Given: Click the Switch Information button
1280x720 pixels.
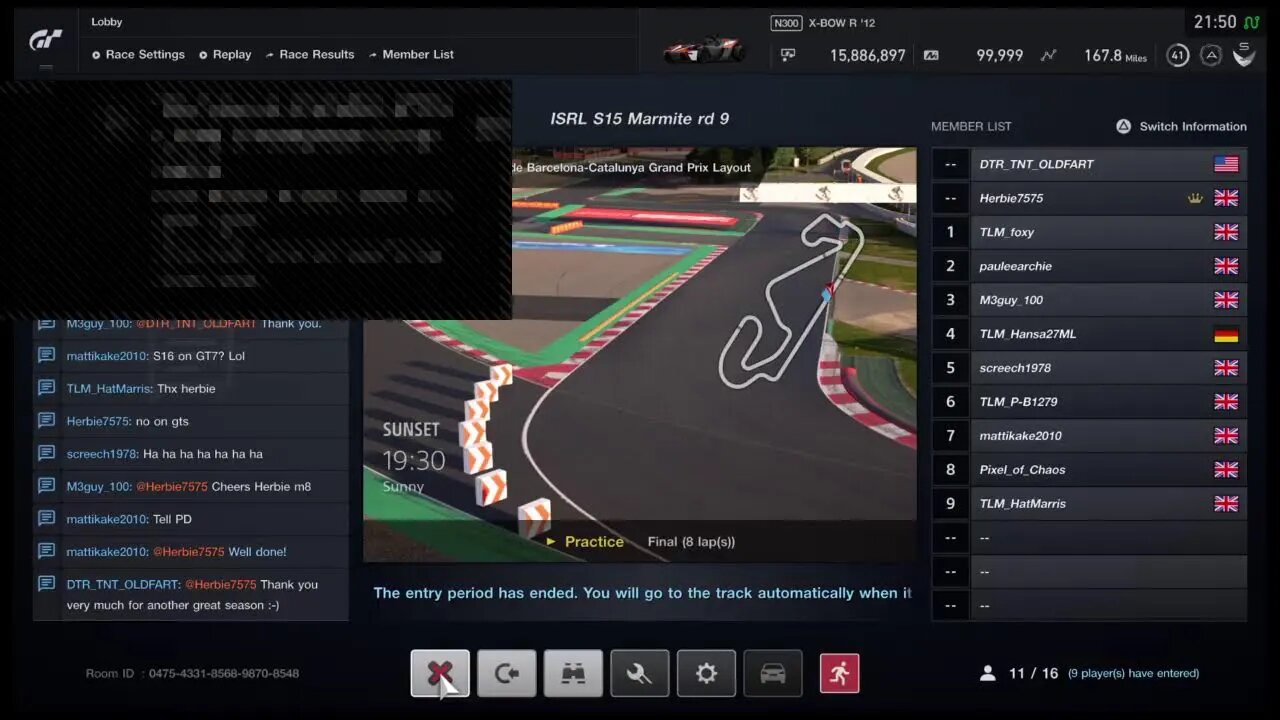Looking at the screenshot, I should 1181,126.
